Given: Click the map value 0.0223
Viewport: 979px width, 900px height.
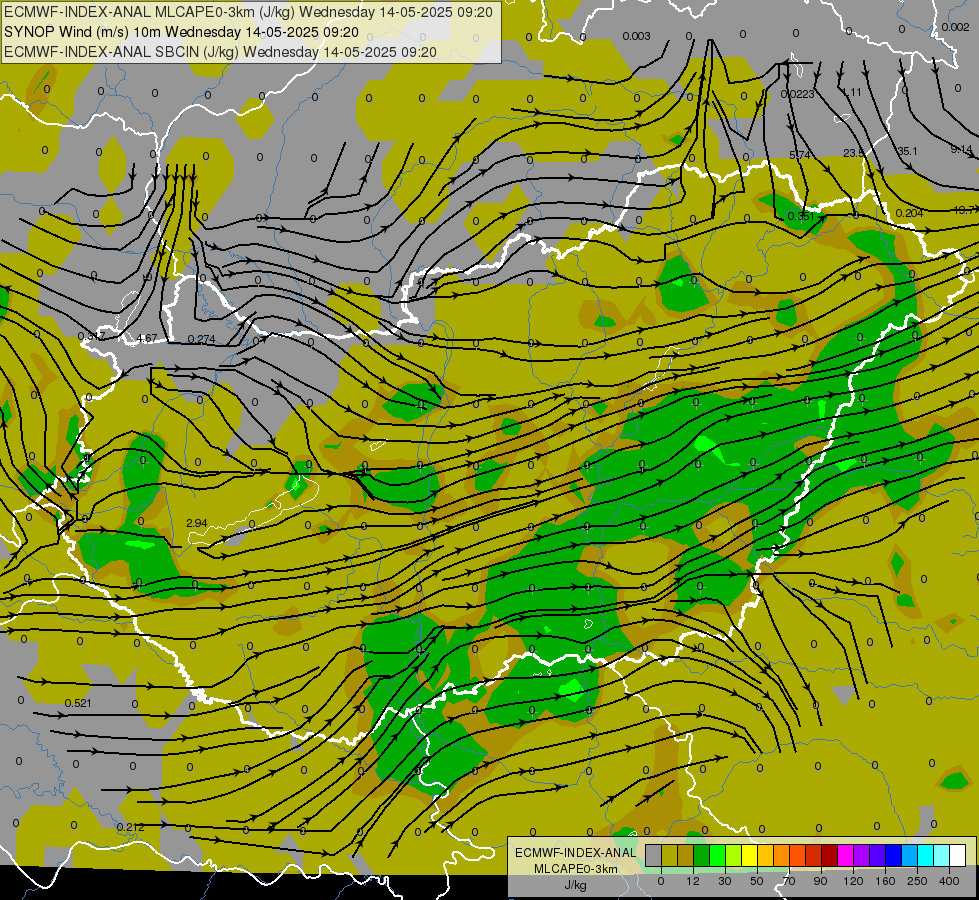Looking at the screenshot, I should coord(797,94).
